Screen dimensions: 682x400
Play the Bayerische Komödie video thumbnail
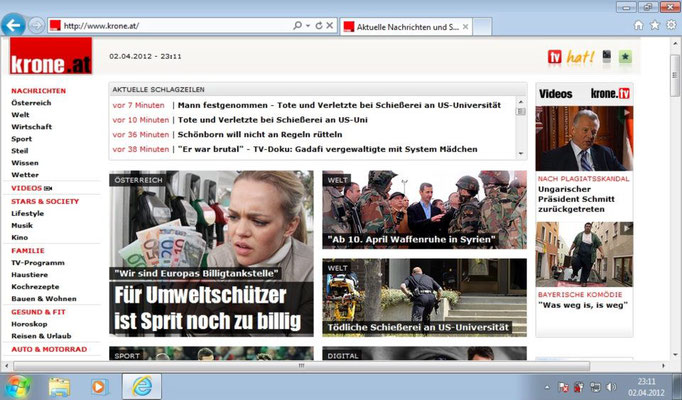(584, 254)
